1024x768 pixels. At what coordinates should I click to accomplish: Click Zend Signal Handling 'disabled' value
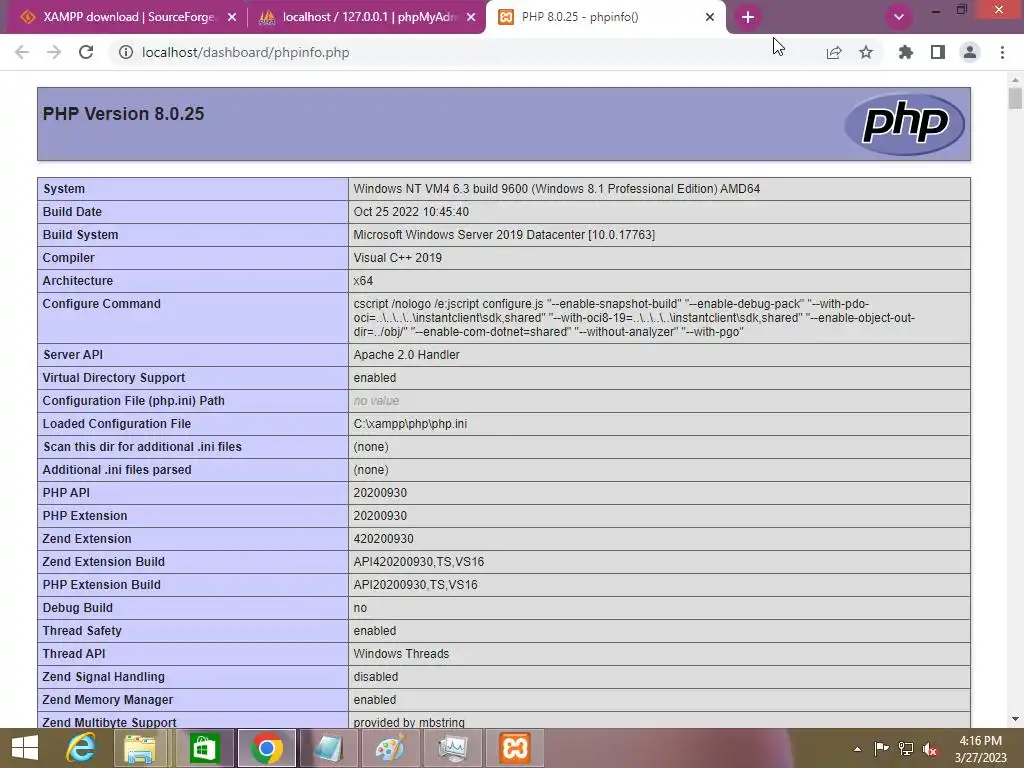[376, 677]
